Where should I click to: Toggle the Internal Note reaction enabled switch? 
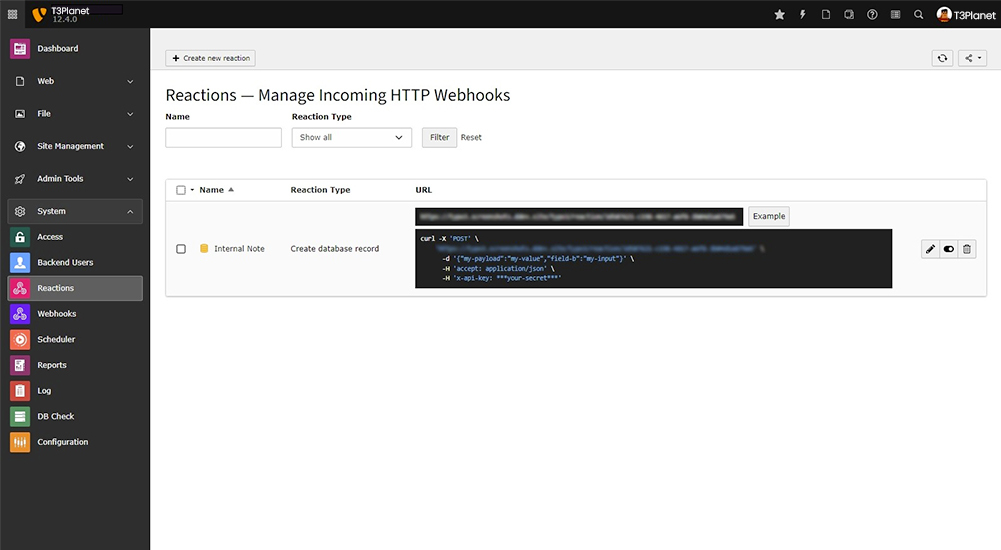click(x=949, y=249)
